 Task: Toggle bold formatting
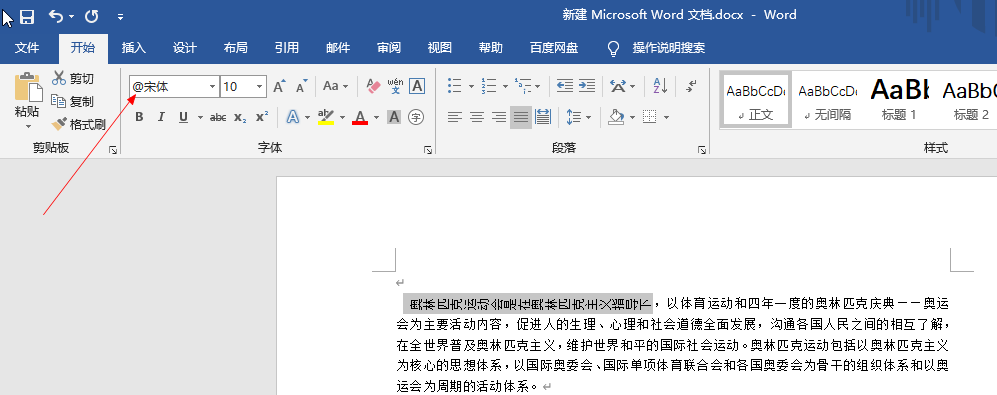pyautogui.click(x=139, y=117)
